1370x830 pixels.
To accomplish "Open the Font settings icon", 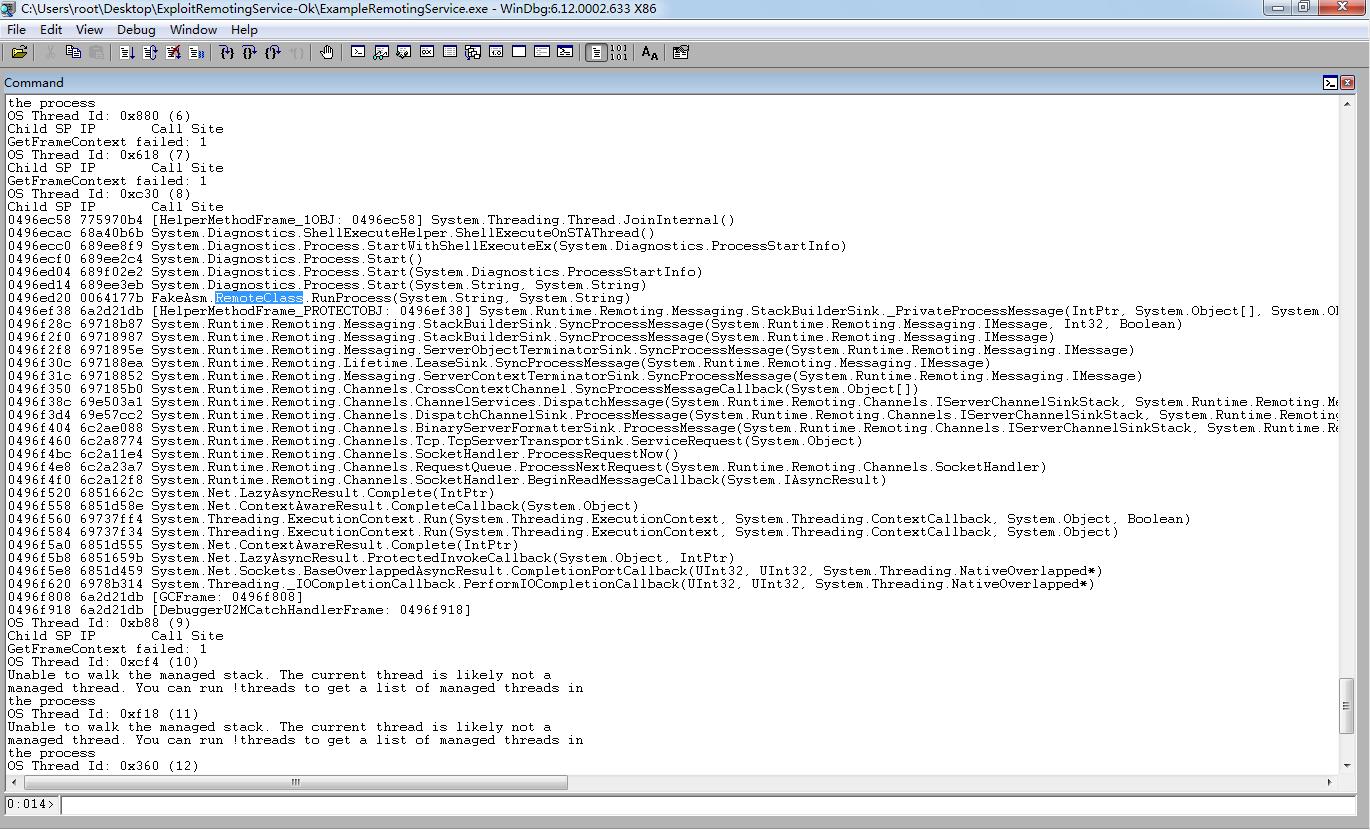I will (650, 52).
